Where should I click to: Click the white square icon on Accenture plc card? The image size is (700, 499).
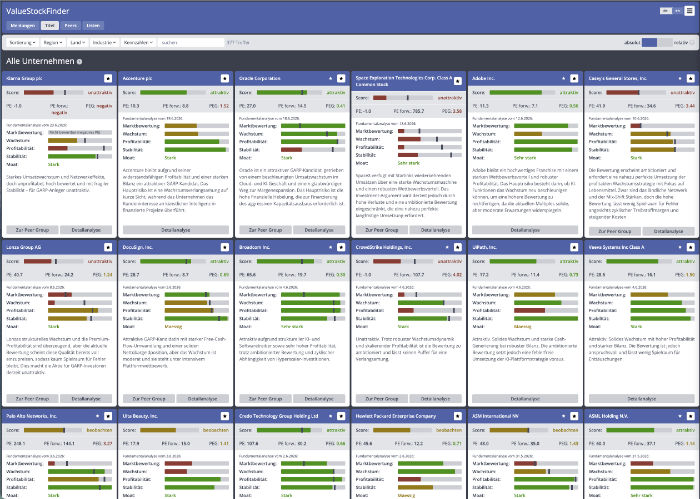click(x=225, y=79)
